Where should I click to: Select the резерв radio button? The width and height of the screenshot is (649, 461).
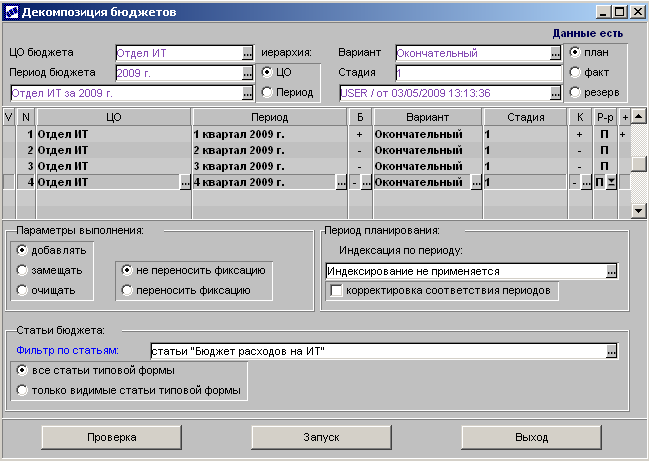pyautogui.click(x=574, y=92)
